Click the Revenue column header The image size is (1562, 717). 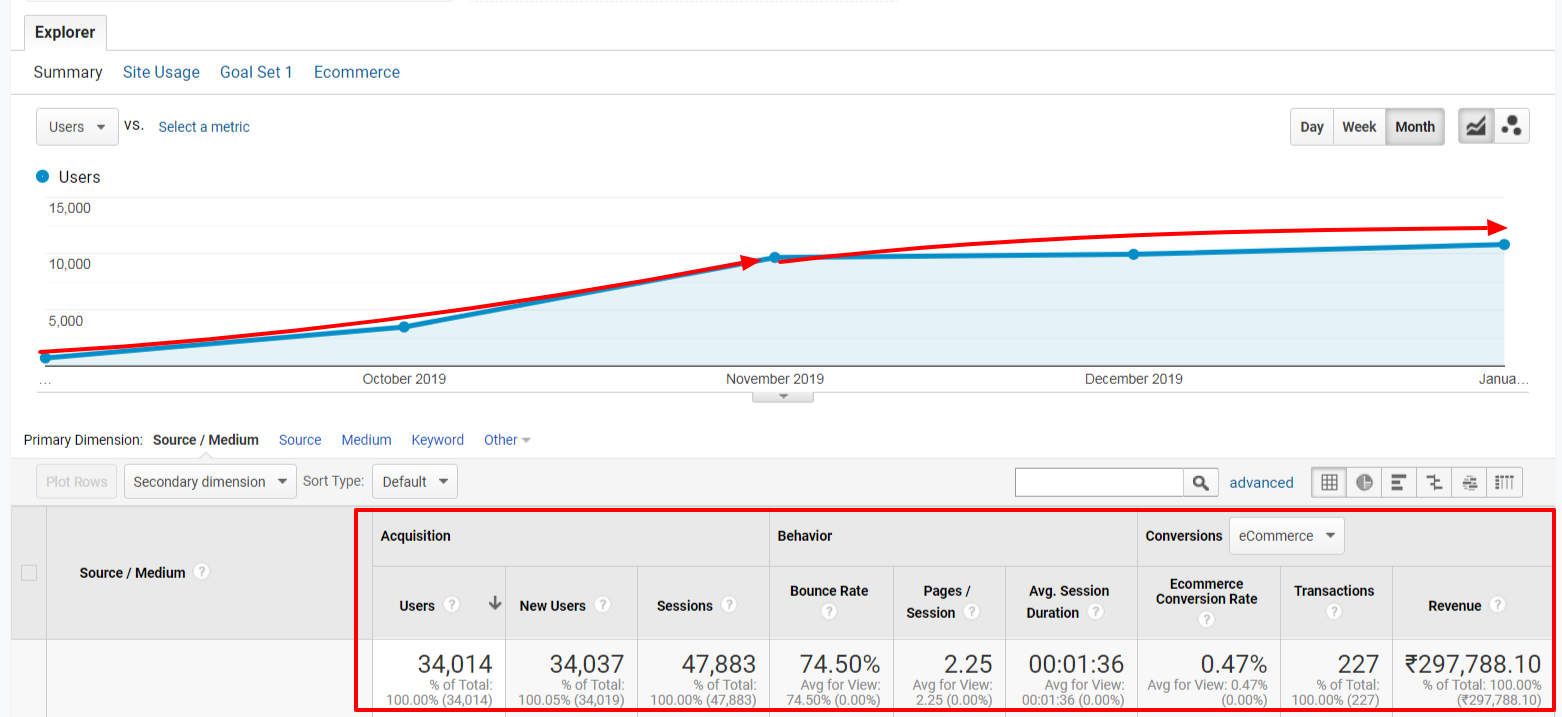[x=1455, y=606]
